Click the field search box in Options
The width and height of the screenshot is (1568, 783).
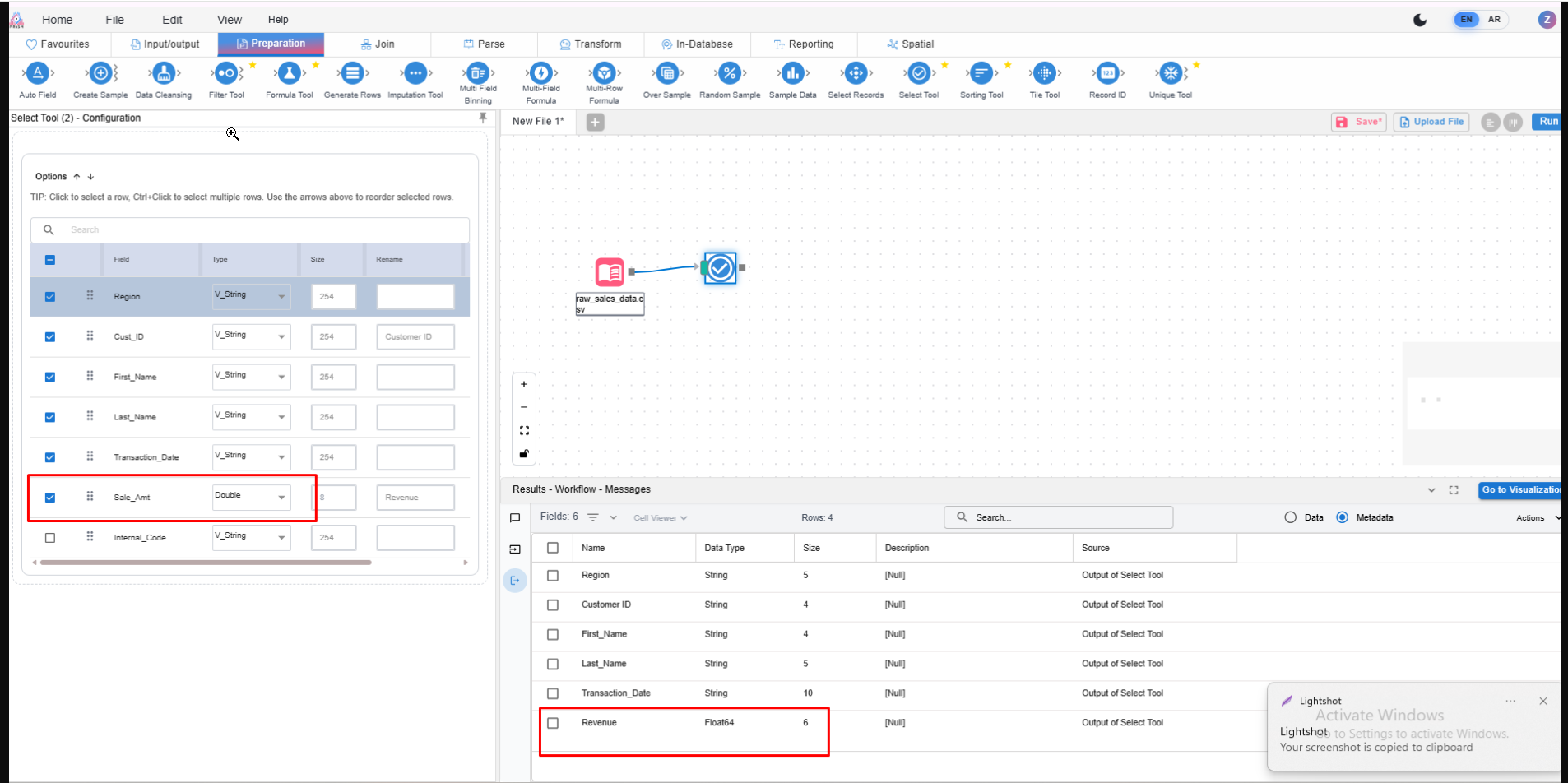click(263, 230)
